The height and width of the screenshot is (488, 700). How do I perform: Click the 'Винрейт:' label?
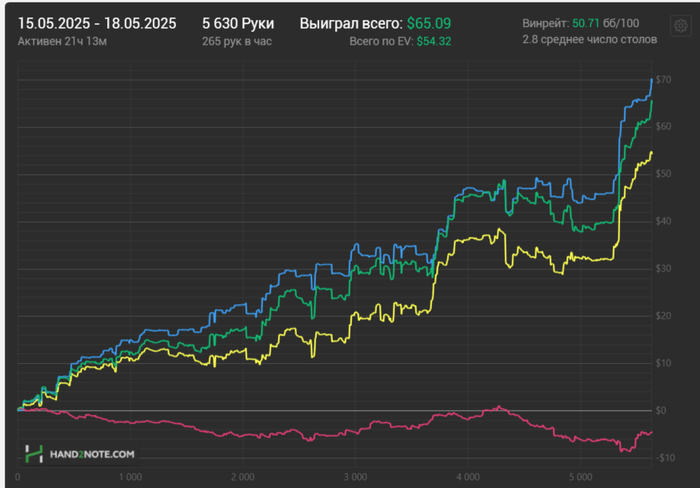pos(546,23)
